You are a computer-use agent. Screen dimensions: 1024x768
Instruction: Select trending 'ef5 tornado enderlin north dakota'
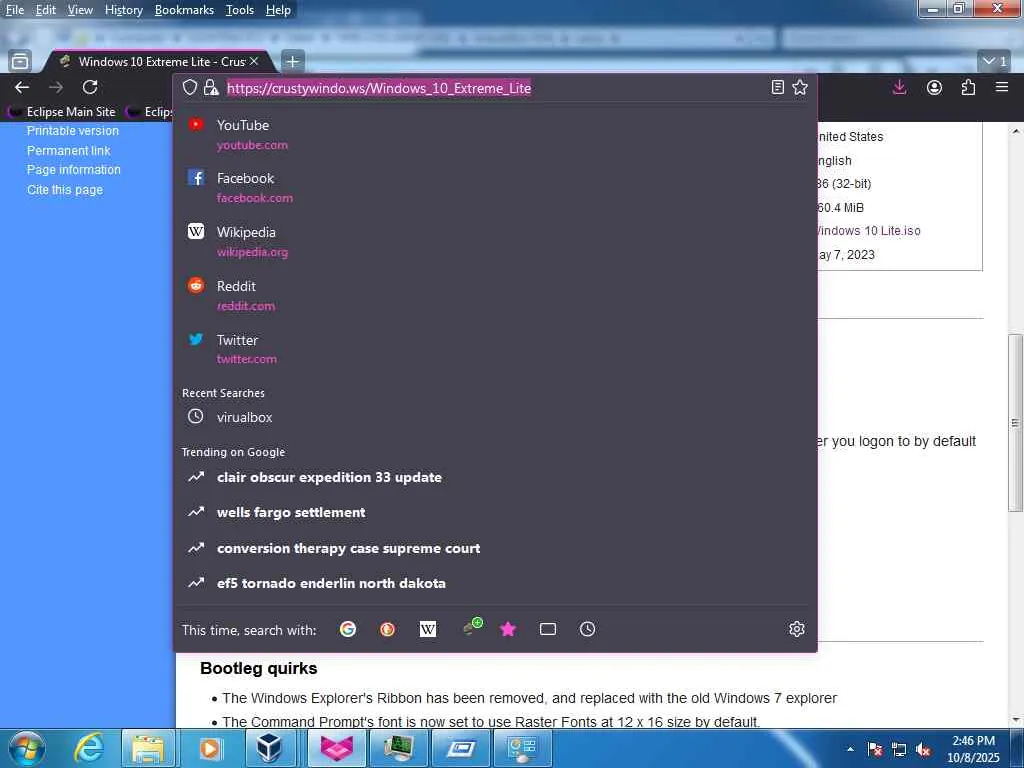[x=495, y=583]
